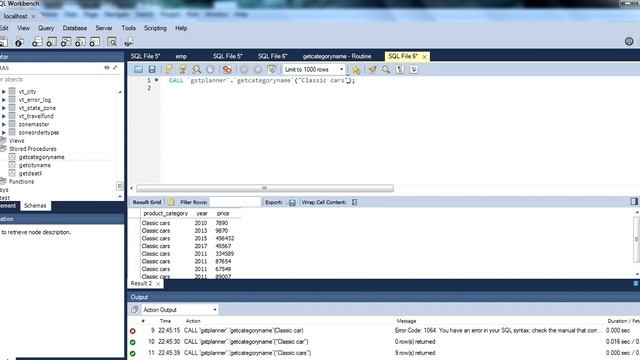The width and height of the screenshot is (640, 360).
Task: Toggle the result side panel icon
Action: (x=633, y=201)
